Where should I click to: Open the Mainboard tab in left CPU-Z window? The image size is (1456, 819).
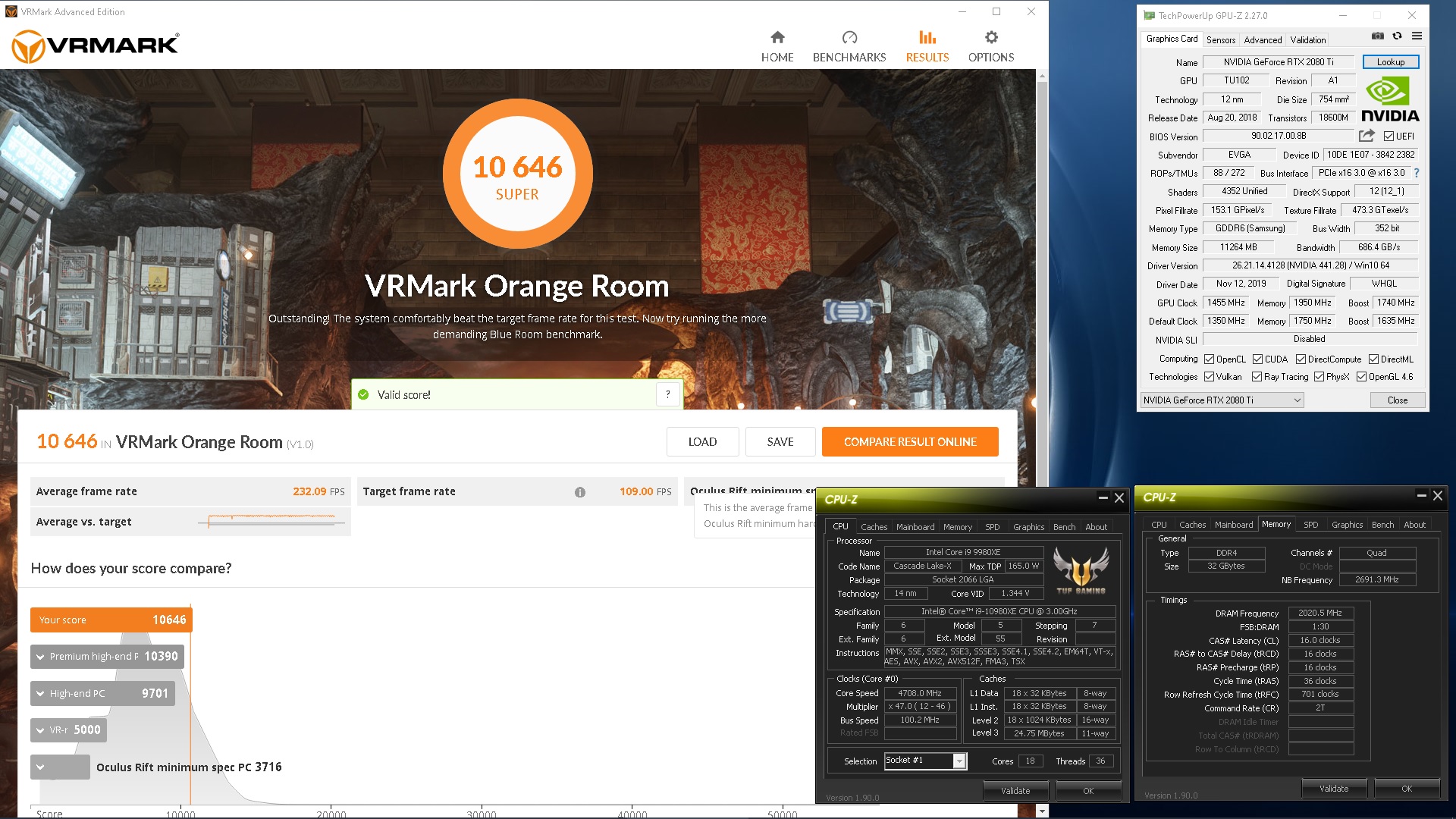tap(915, 527)
